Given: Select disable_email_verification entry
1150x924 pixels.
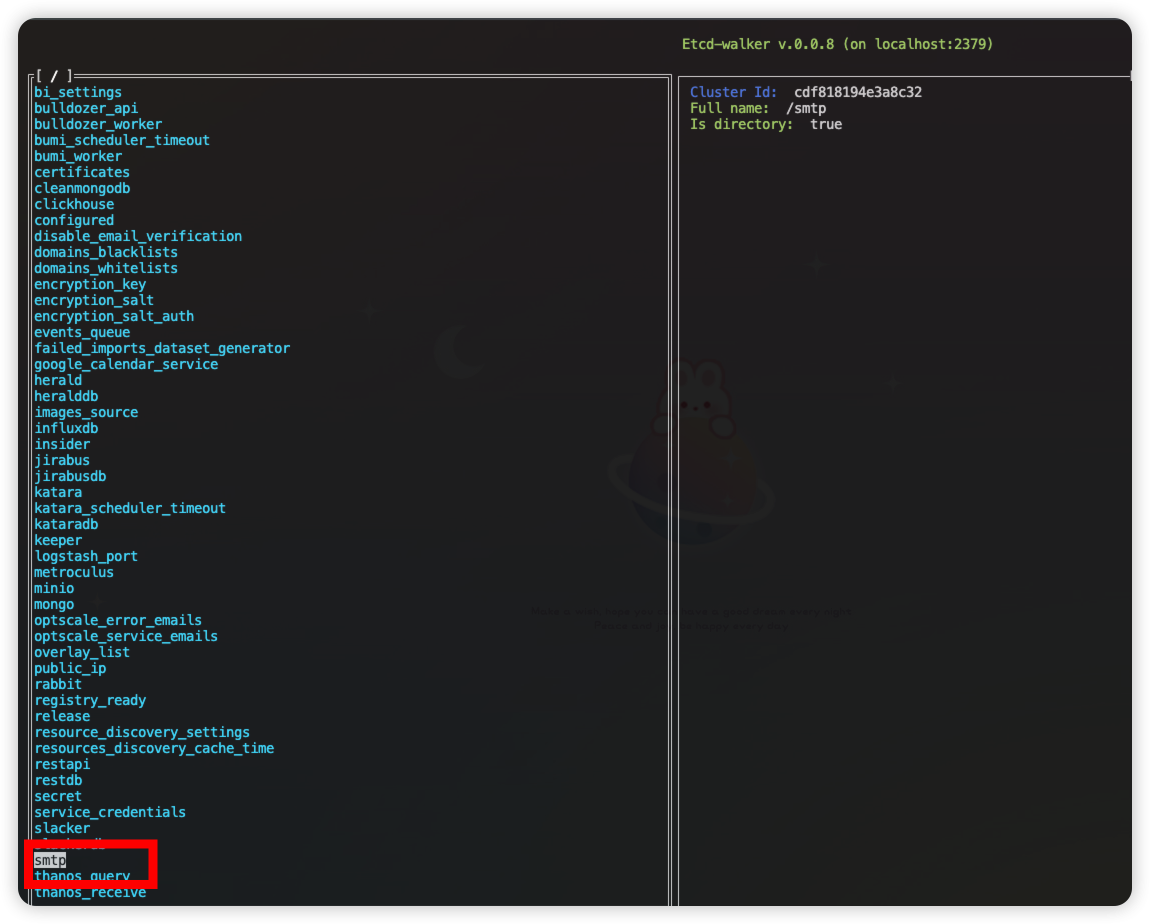Looking at the screenshot, I should click(138, 236).
